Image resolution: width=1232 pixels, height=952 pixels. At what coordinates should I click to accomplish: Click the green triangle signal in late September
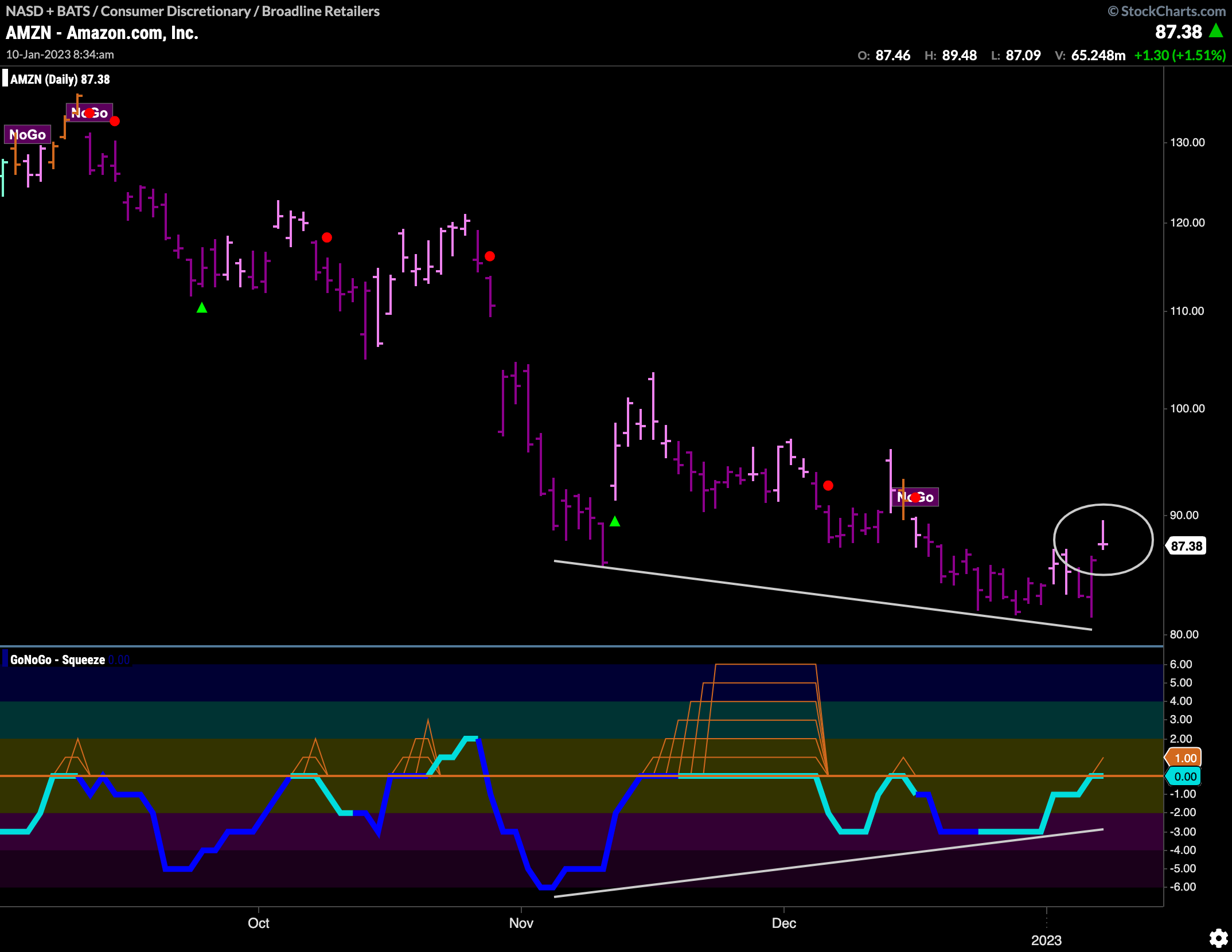[x=202, y=308]
